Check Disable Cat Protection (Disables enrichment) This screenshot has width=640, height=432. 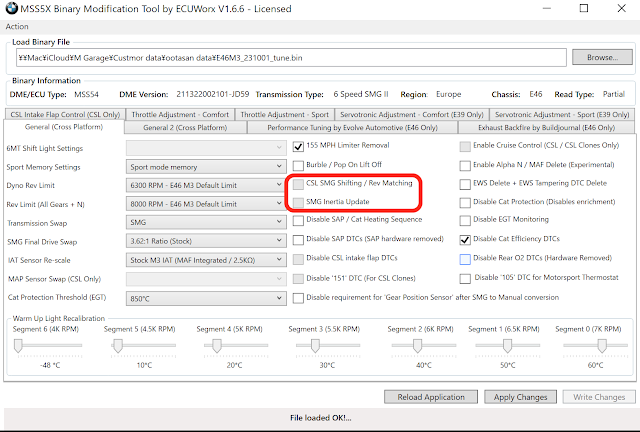pyautogui.click(x=465, y=202)
